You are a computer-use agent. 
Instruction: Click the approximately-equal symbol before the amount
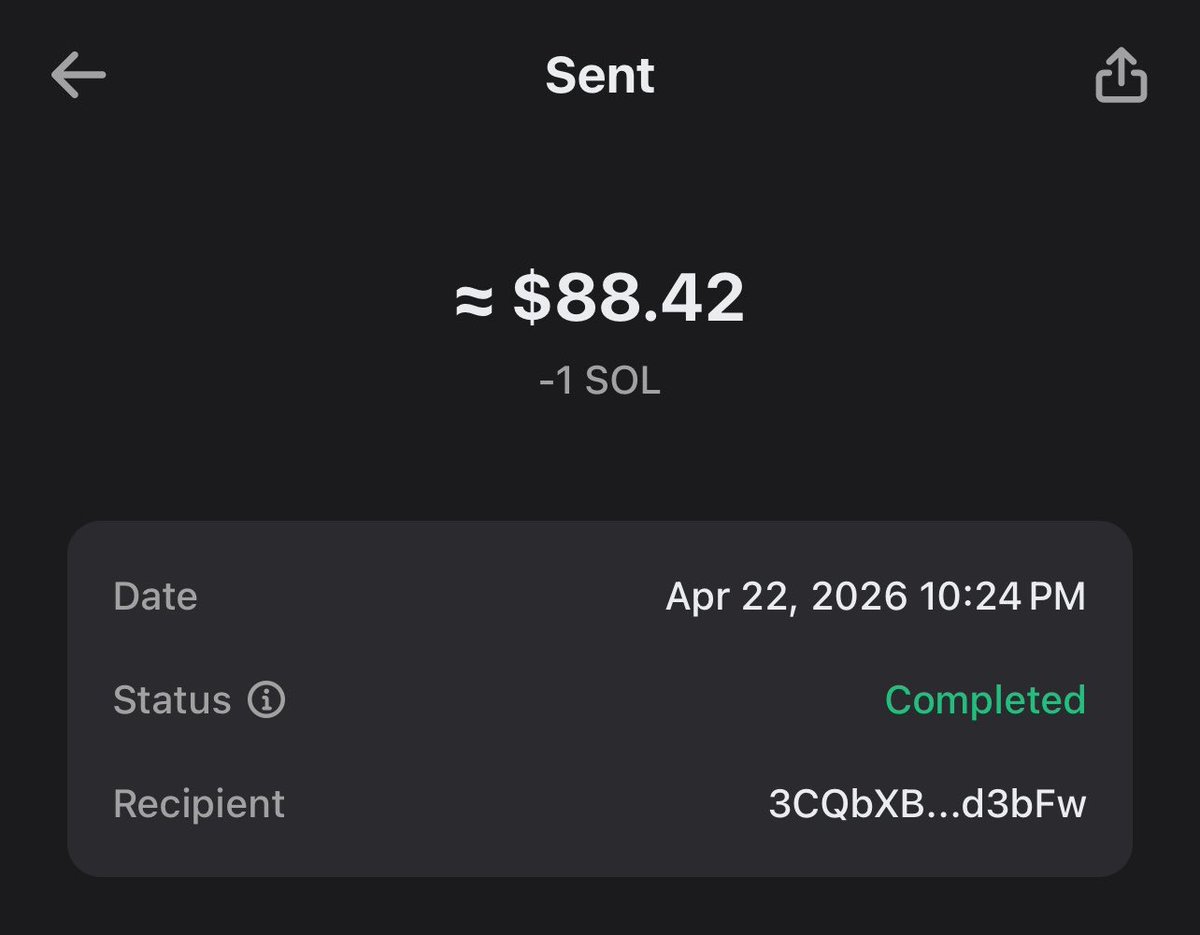(x=474, y=300)
